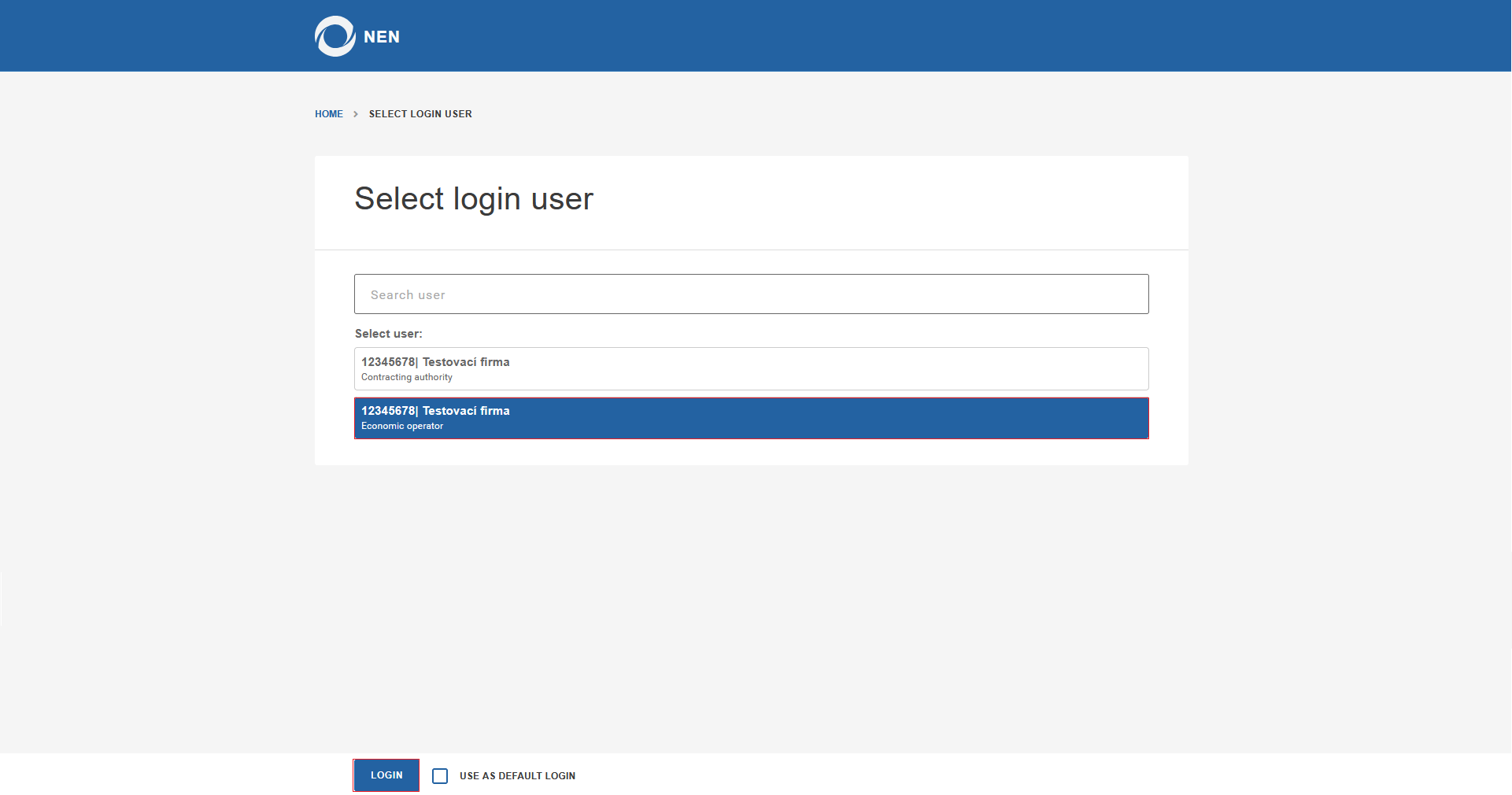Click the NEN text next to the logo
This screenshot has height=795, width=1512.
[381, 36]
